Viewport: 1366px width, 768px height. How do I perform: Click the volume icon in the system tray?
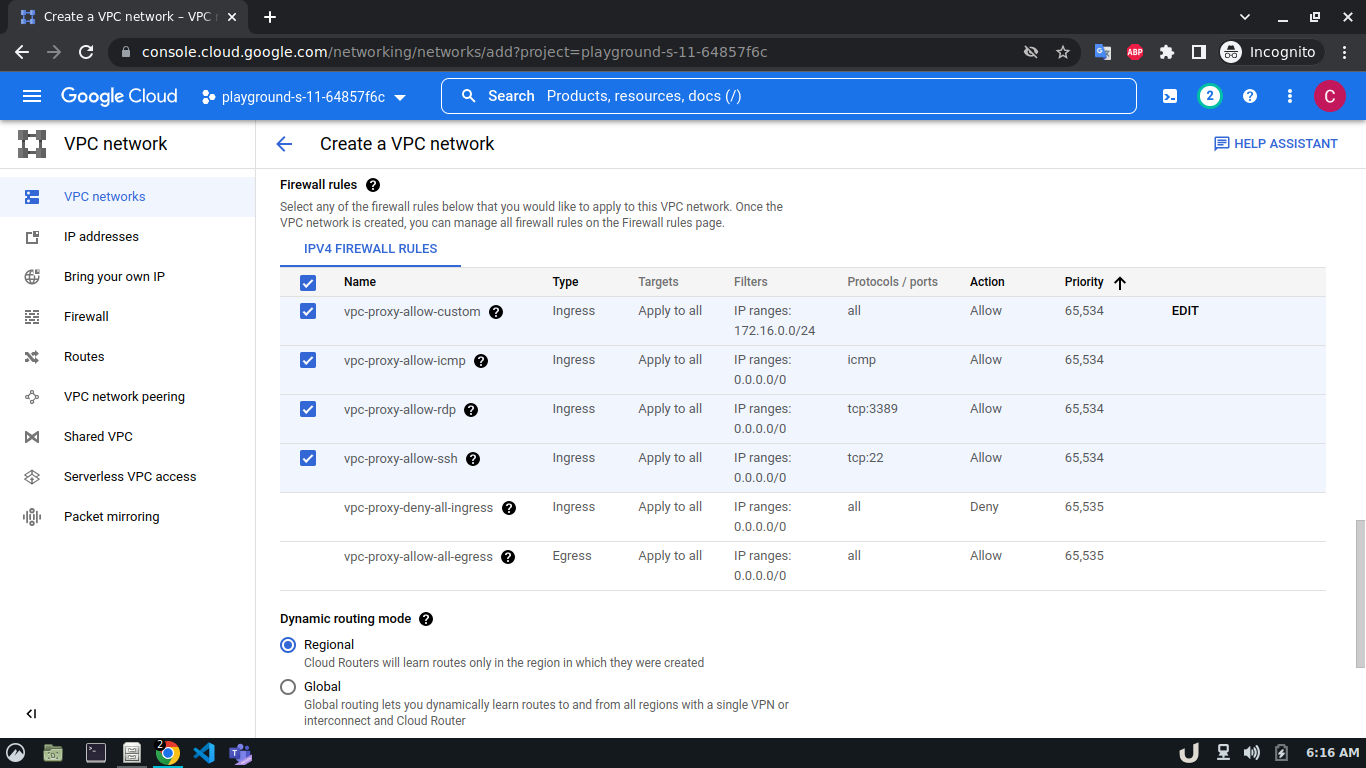pos(1252,753)
